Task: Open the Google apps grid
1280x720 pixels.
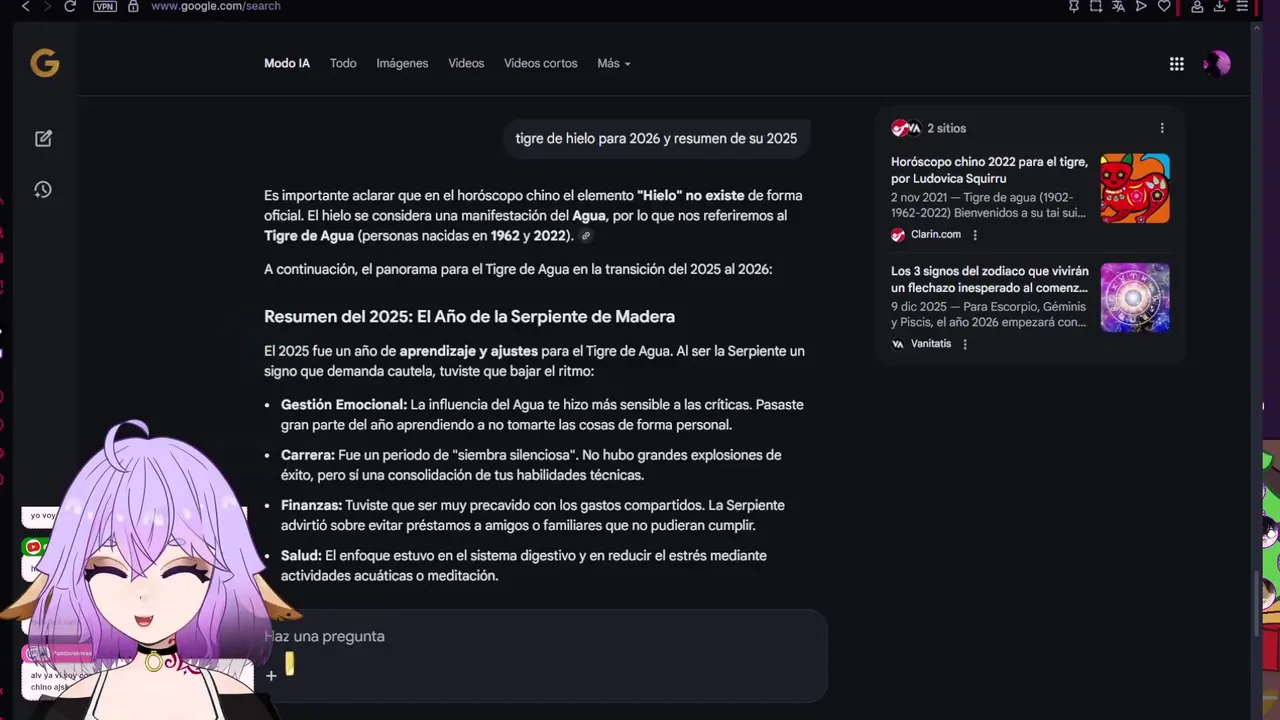Action: click(1176, 64)
